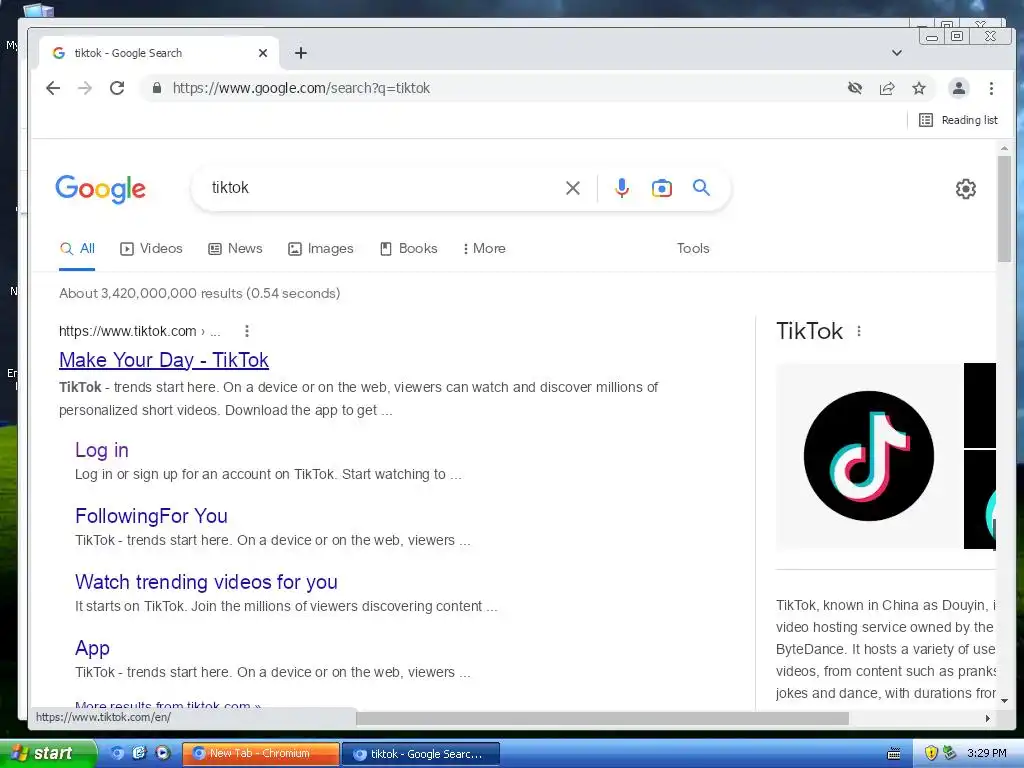Reload the Google search page
This screenshot has height=768, width=1024.
click(117, 88)
